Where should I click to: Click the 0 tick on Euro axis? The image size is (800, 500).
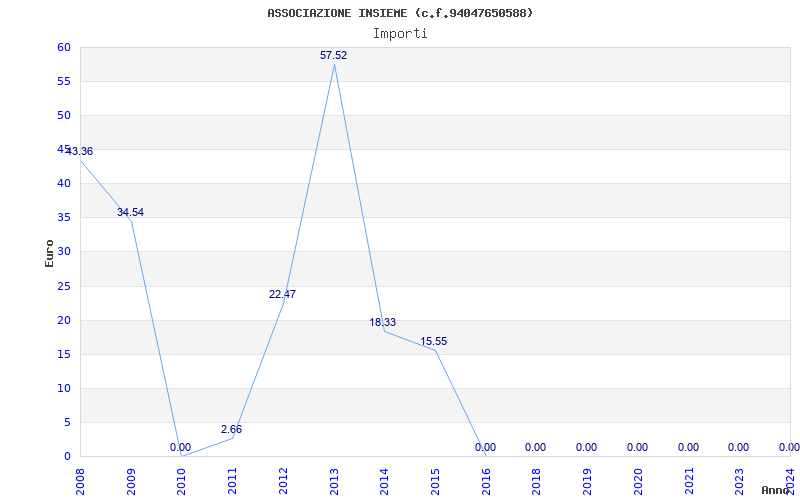pos(67,456)
